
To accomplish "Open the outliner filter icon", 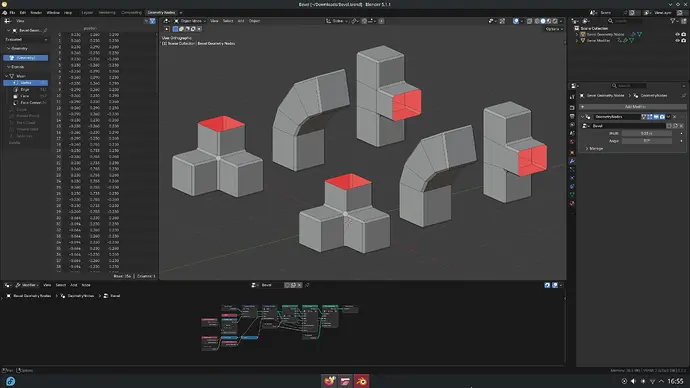I will [673, 21].
